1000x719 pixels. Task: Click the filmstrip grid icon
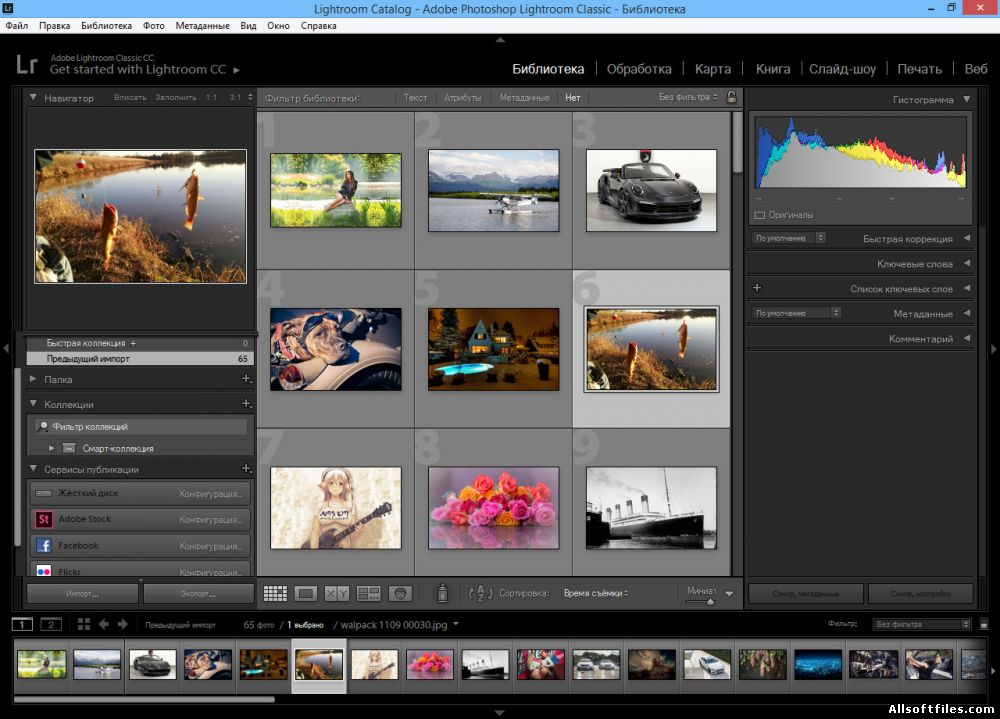[x=83, y=624]
